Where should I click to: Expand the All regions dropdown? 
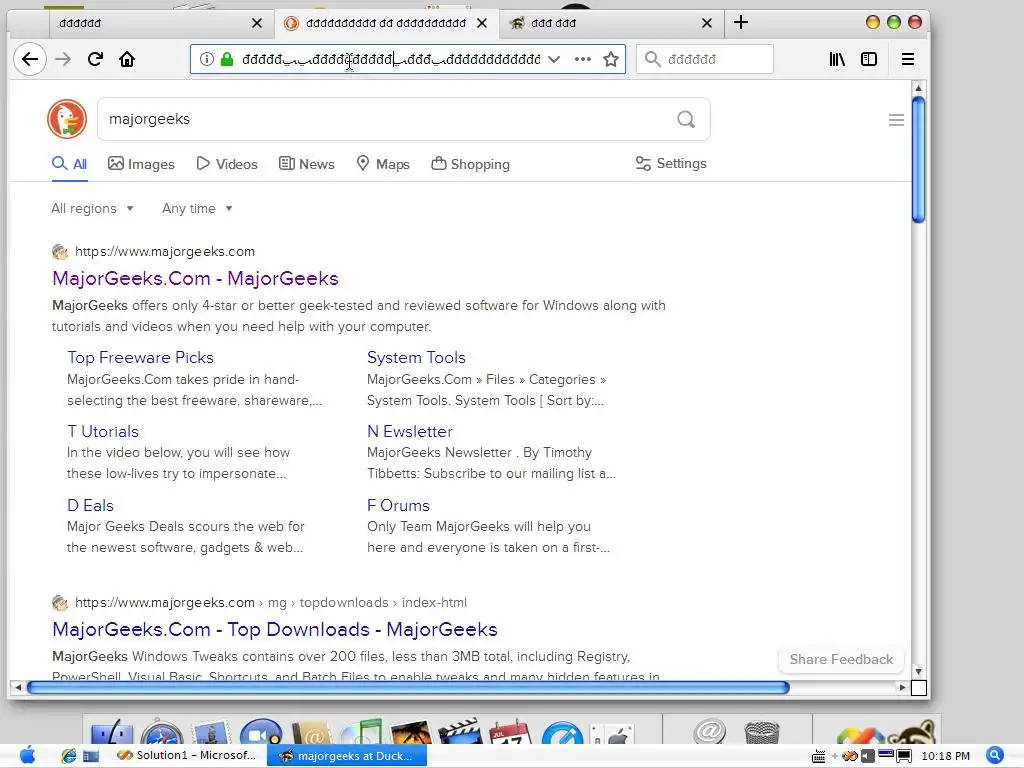[93, 208]
